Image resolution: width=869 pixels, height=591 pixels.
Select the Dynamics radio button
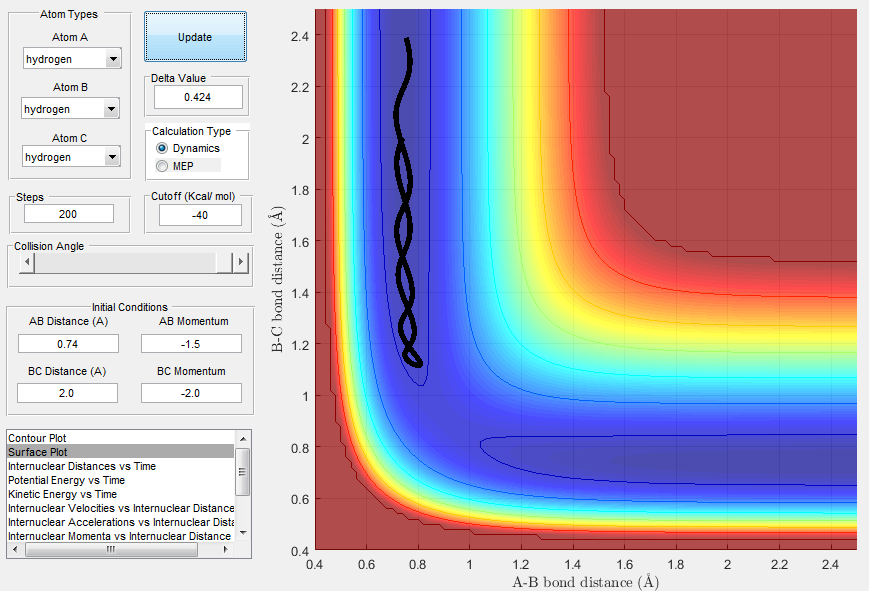tap(162, 148)
